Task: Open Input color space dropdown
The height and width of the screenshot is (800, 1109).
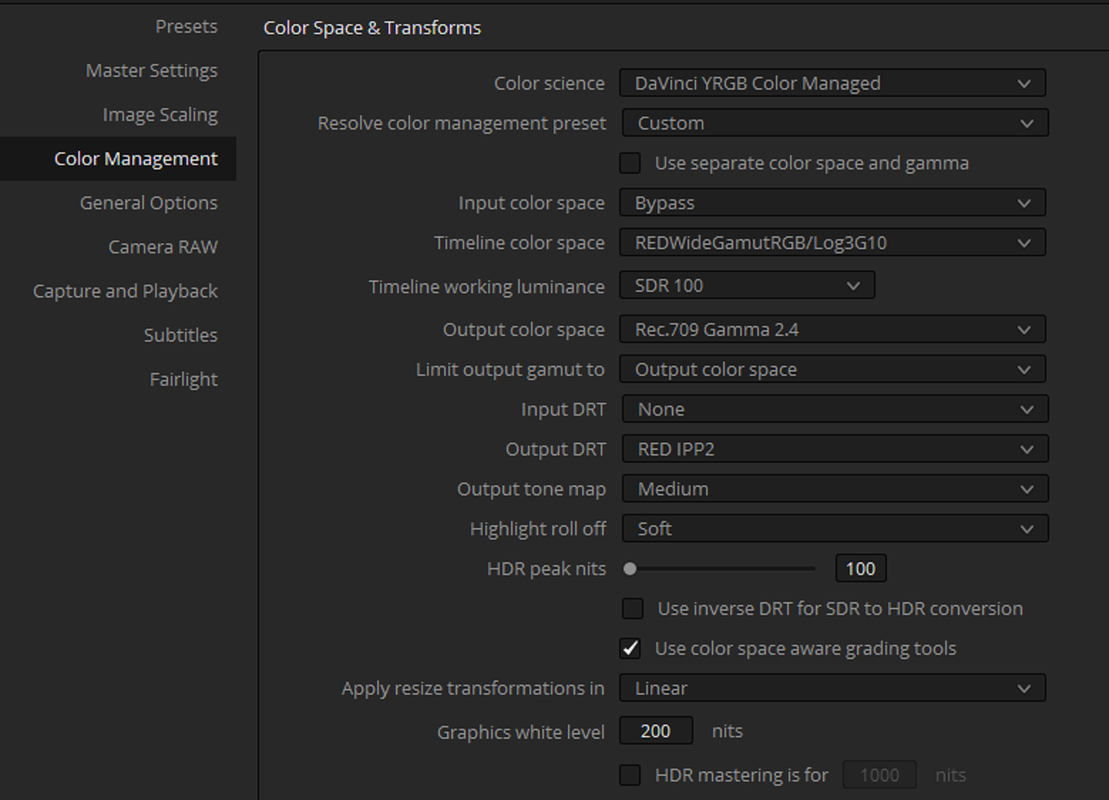Action: tap(832, 203)
